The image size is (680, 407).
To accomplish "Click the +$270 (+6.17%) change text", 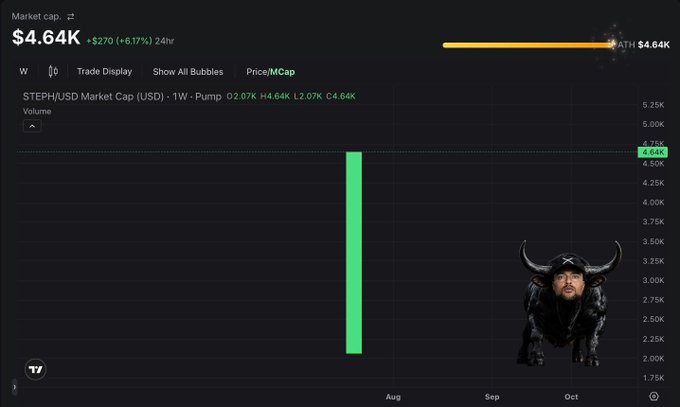I will pos(119,41).
